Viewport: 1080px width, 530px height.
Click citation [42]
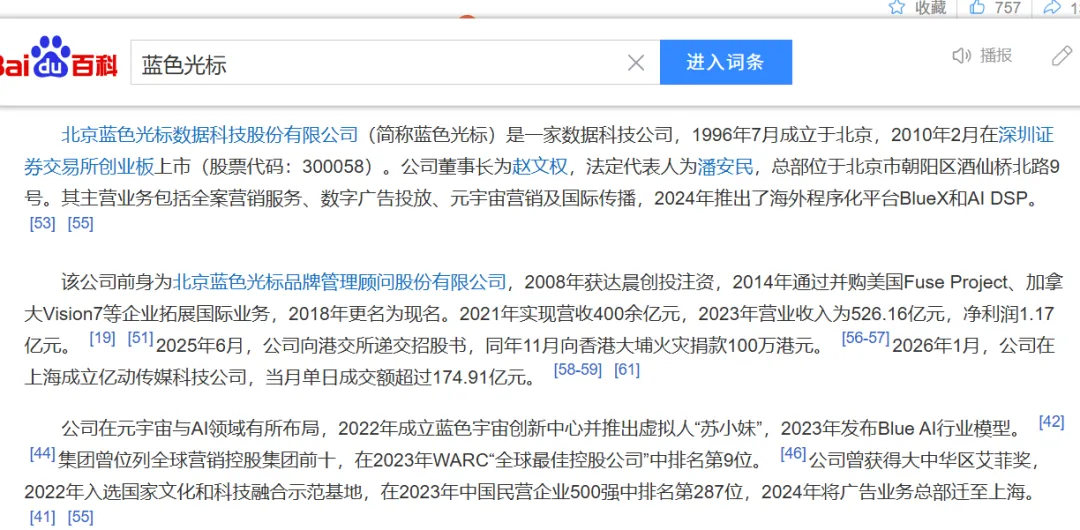click(x=1051, y=422)
